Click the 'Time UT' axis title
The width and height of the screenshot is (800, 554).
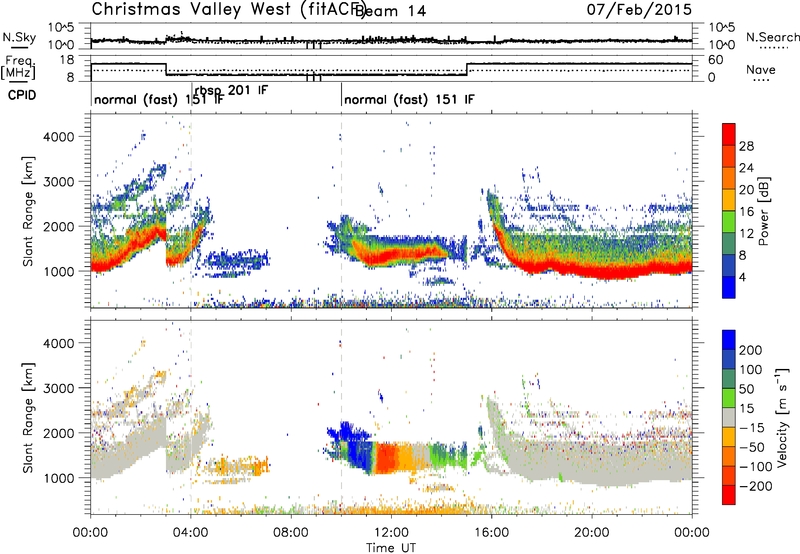(391, 548)
